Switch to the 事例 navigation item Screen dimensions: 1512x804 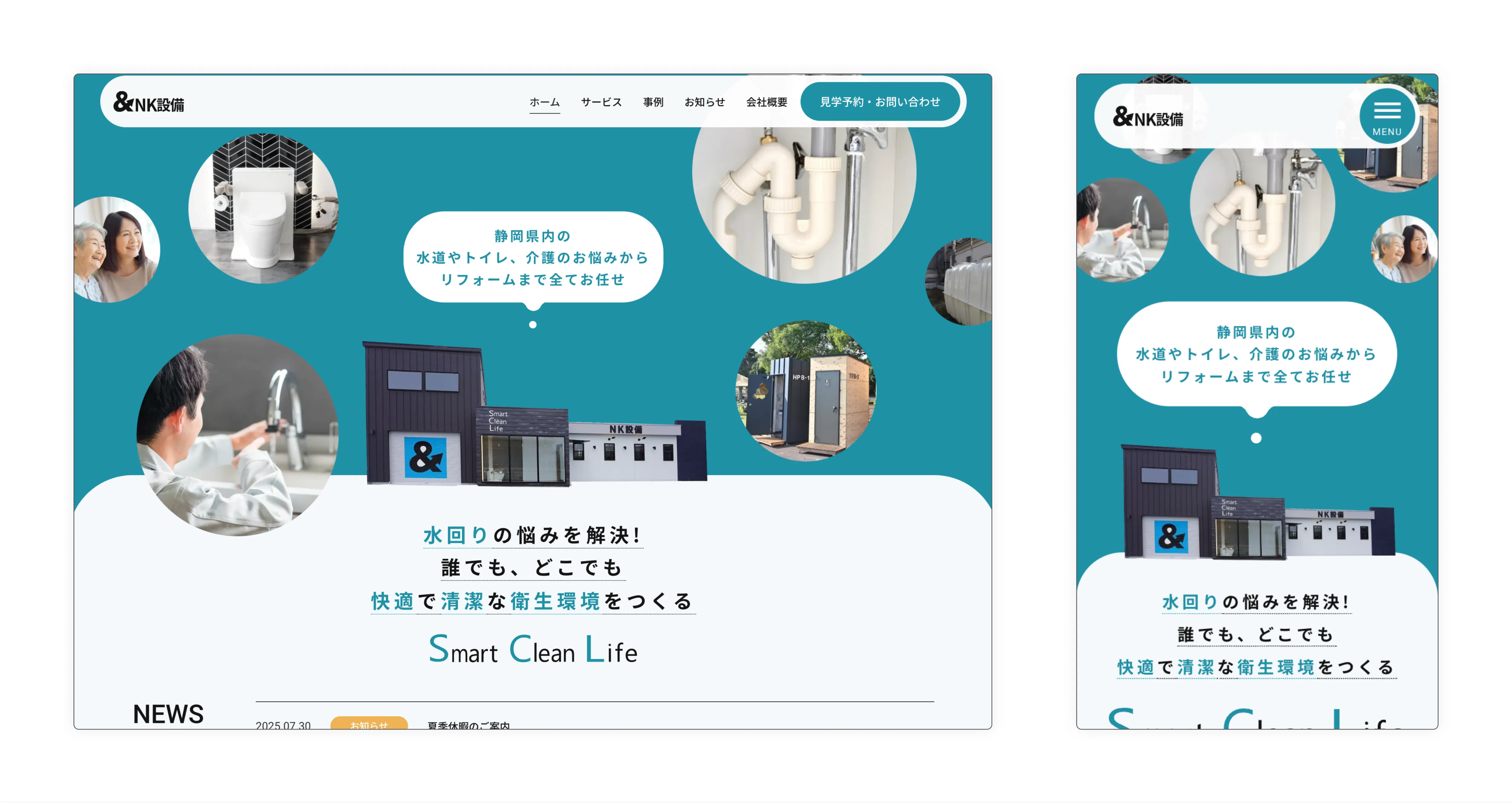point(653,102)
